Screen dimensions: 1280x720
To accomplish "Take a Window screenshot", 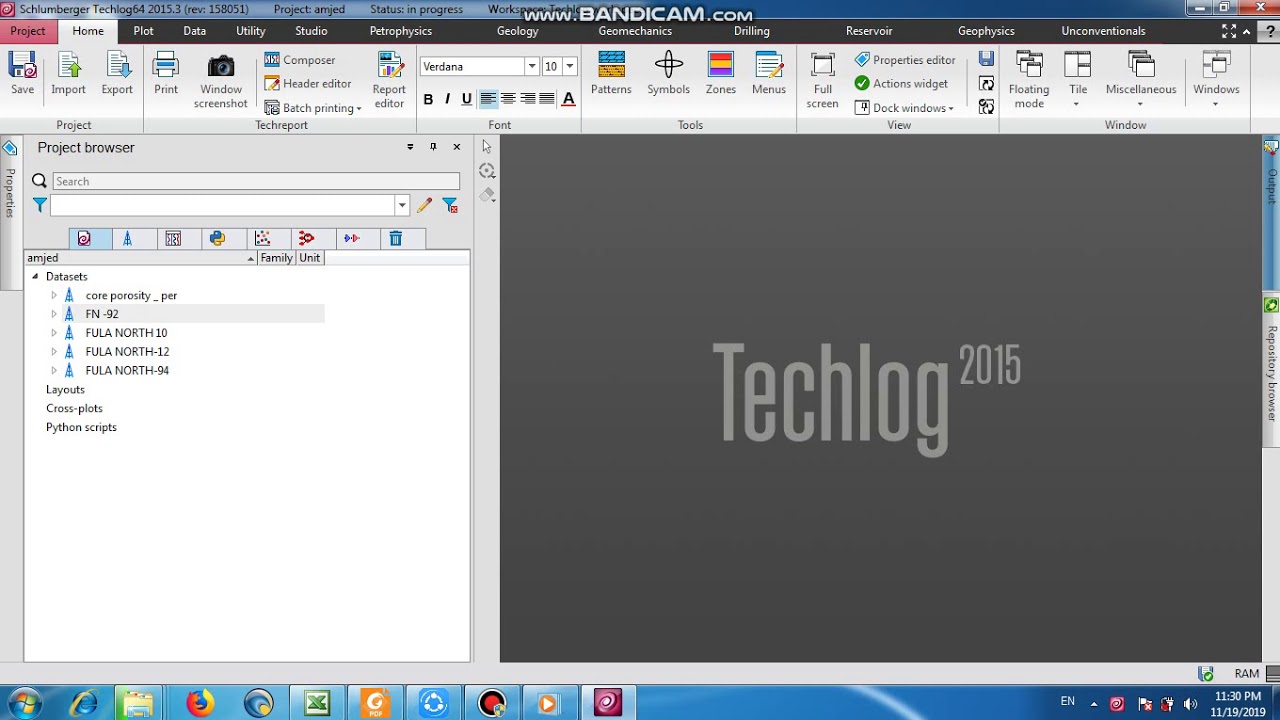I will (x=221, y=81).
